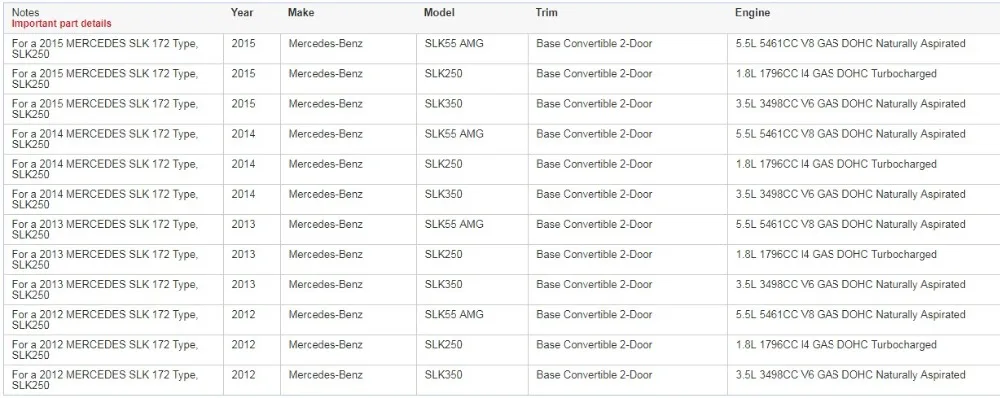Click the Year column header

pos(242,13)
